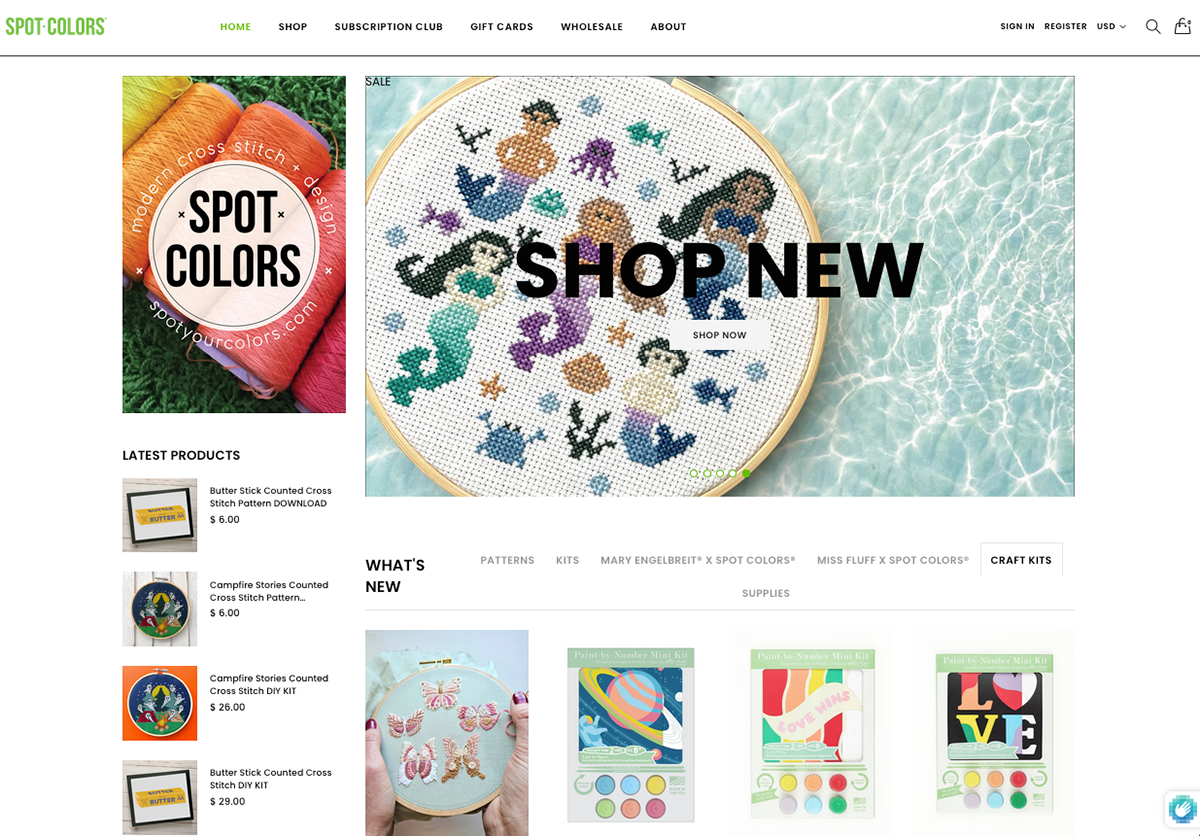1200x836 pixels.
Task: Expand the USD currency dropdown
Action: point(1111,27)
